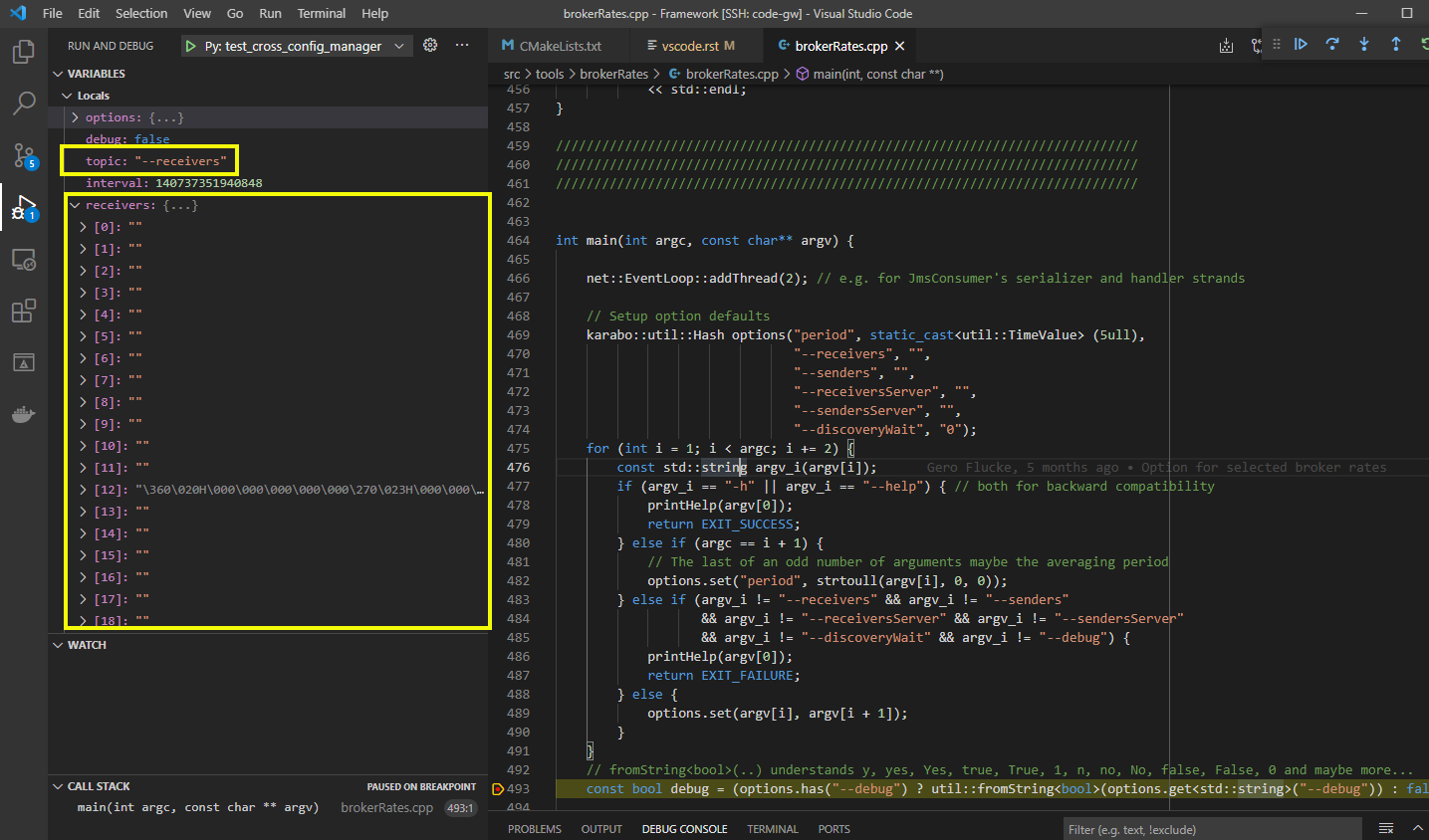
Task: Open the Explorer view in activity bar
Action: (23, 52)
